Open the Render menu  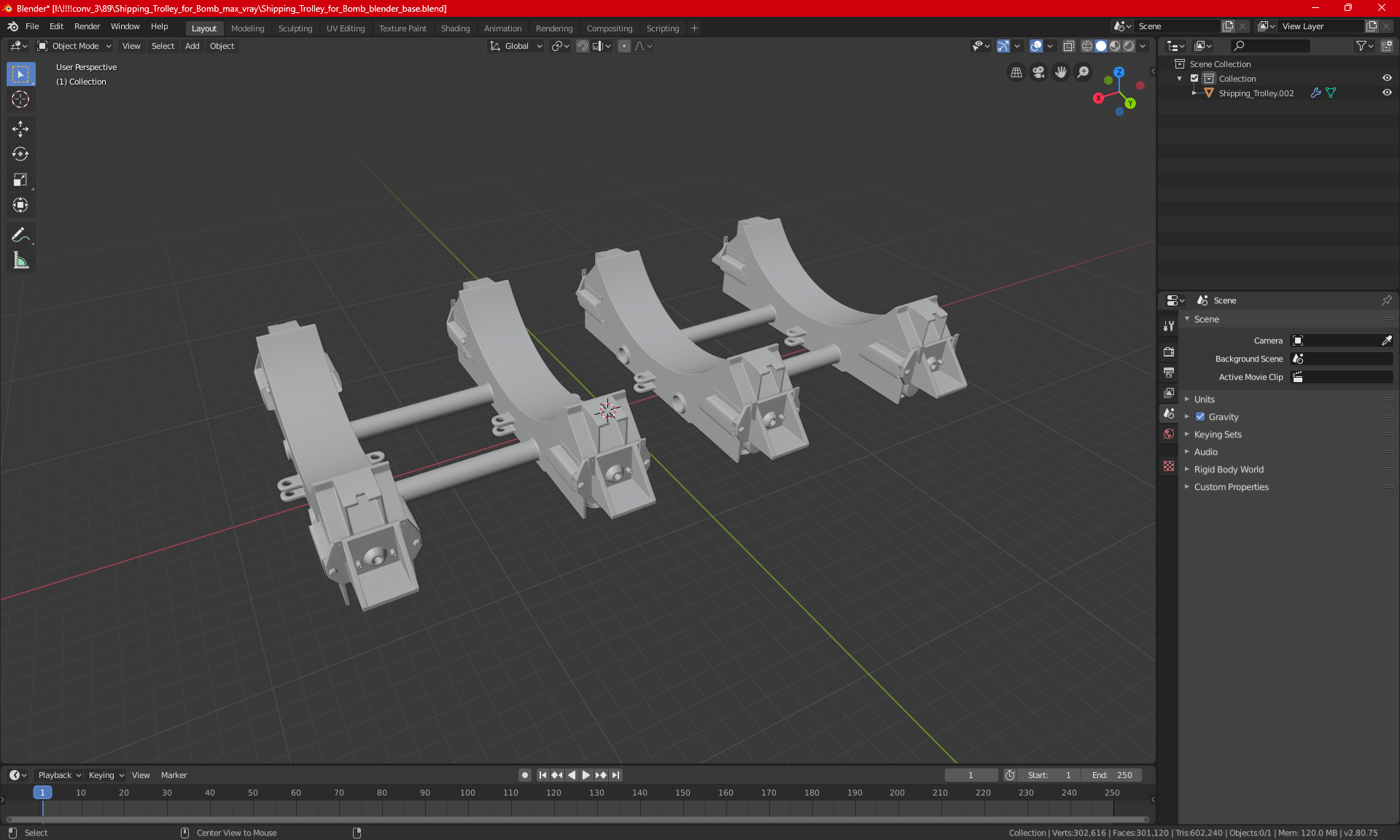point(87,26)
